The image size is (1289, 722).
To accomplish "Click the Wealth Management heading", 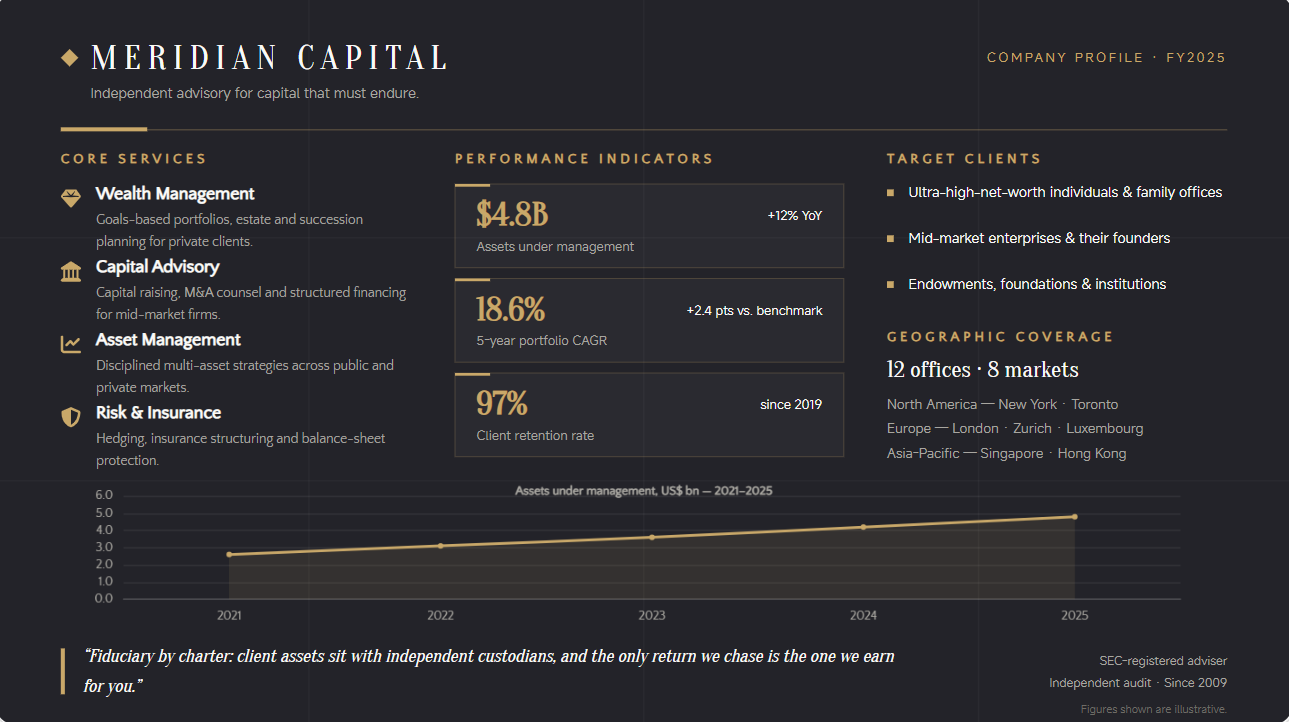I will tap(175, 194).
